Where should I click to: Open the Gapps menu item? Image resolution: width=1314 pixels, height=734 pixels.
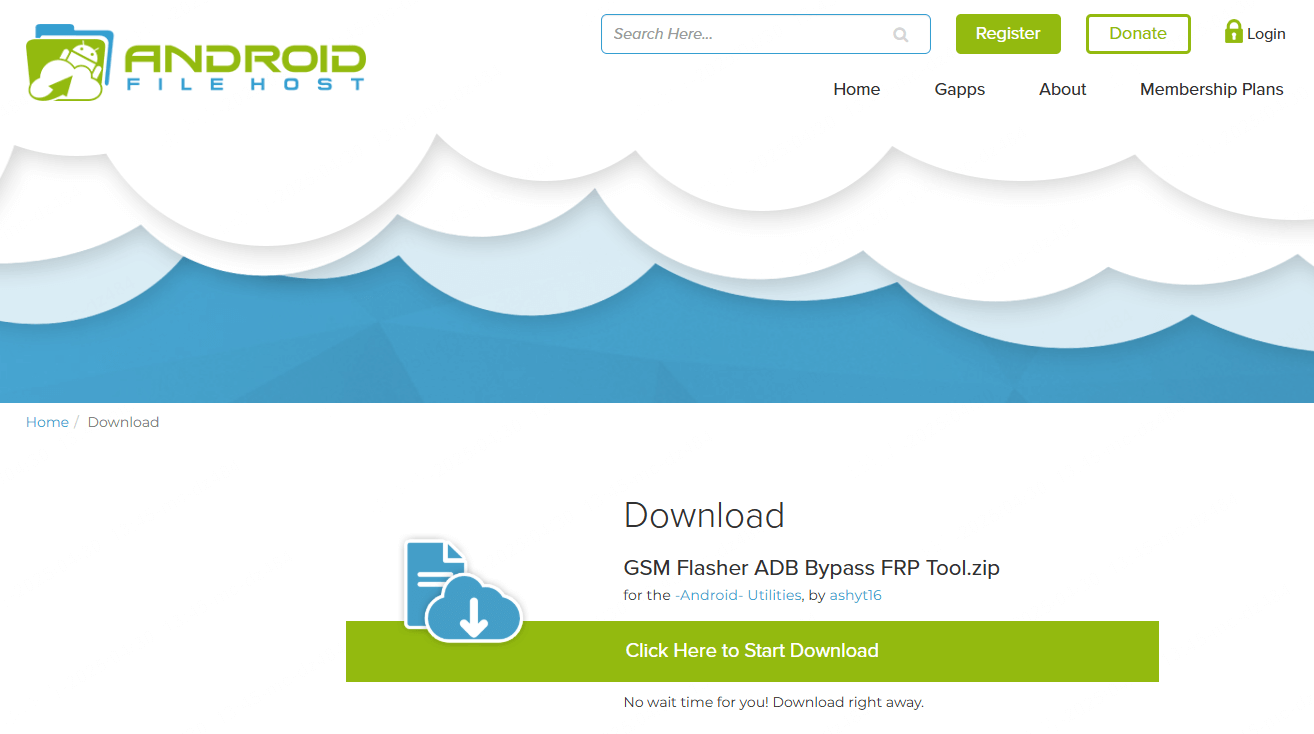[960, 89]
